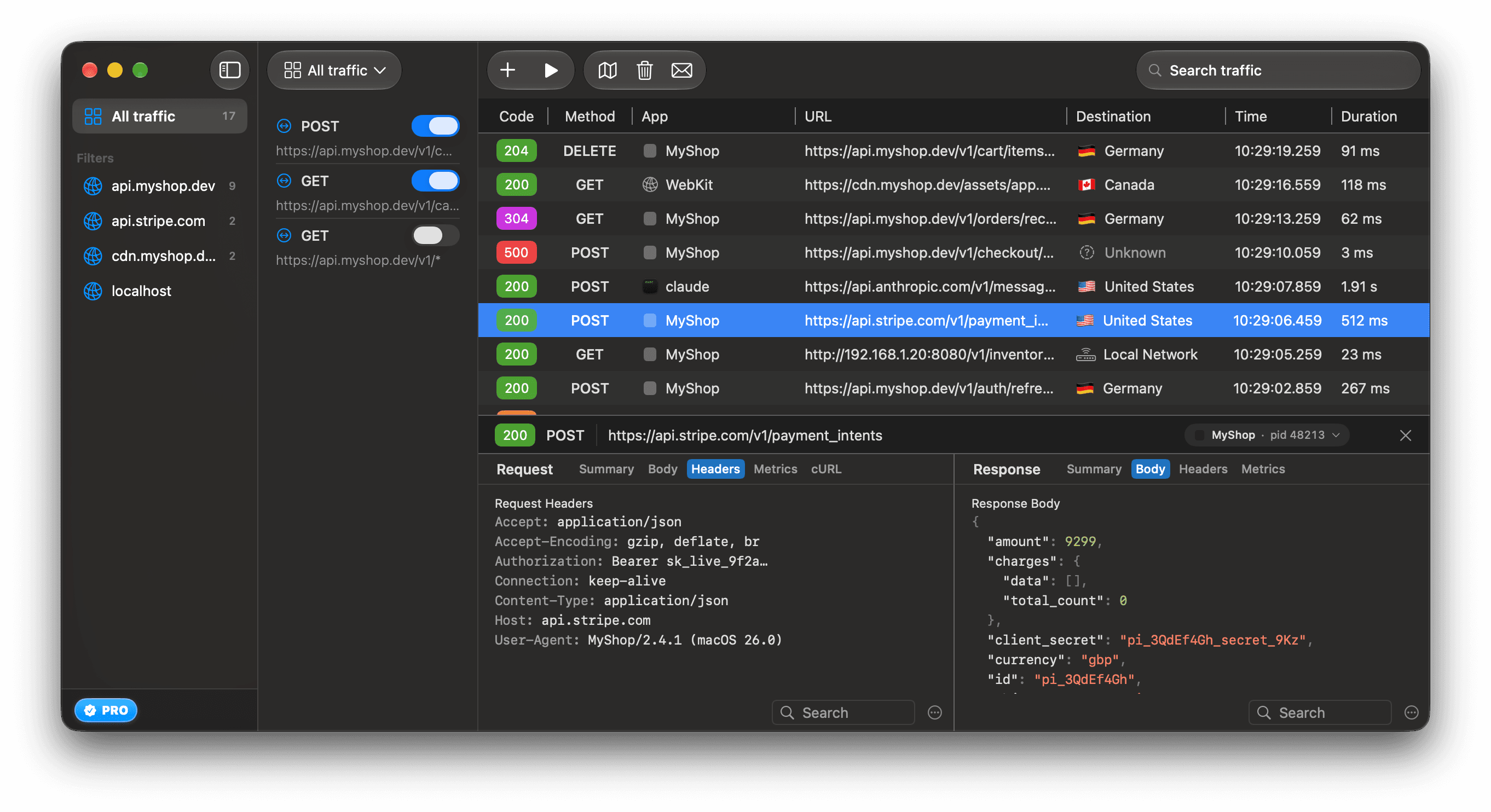Screen dimensions: 1491x812
Task: Open the request Body tab
Action: click(x=662, y=469)
